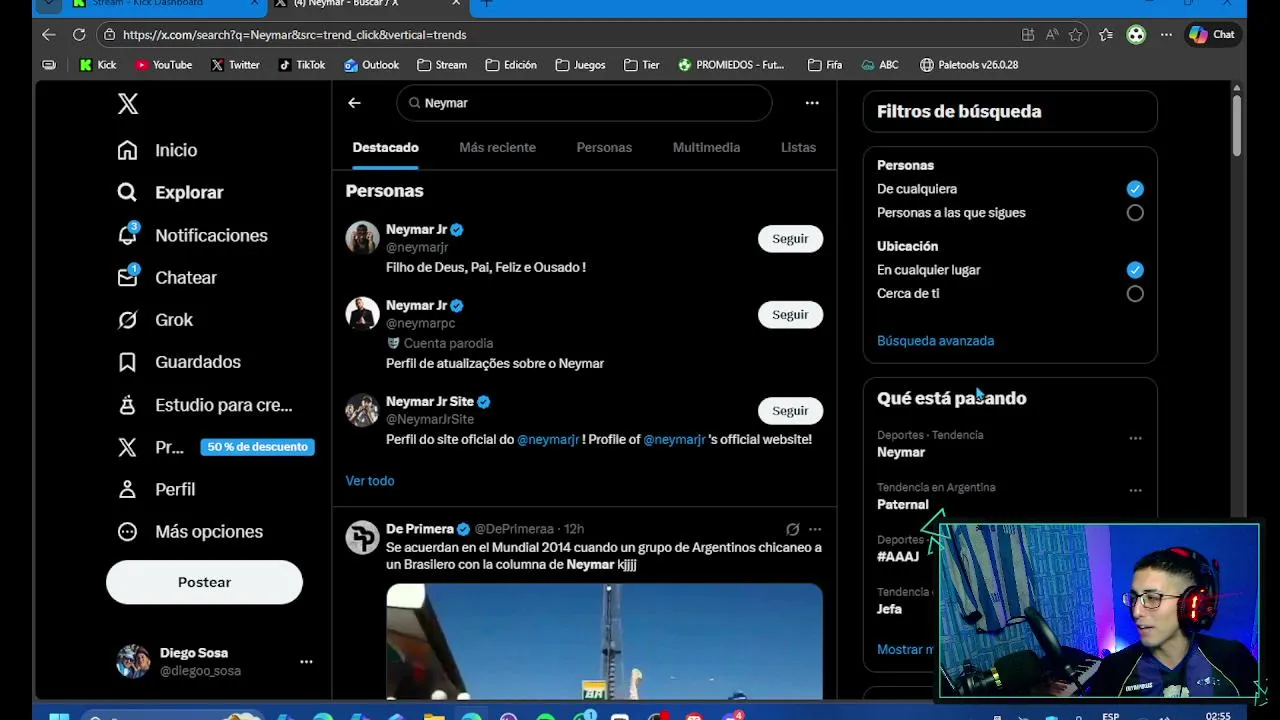Open the Guardados bookmark icon
This screenshot has width=1280, height=720.
click(127, 362)
